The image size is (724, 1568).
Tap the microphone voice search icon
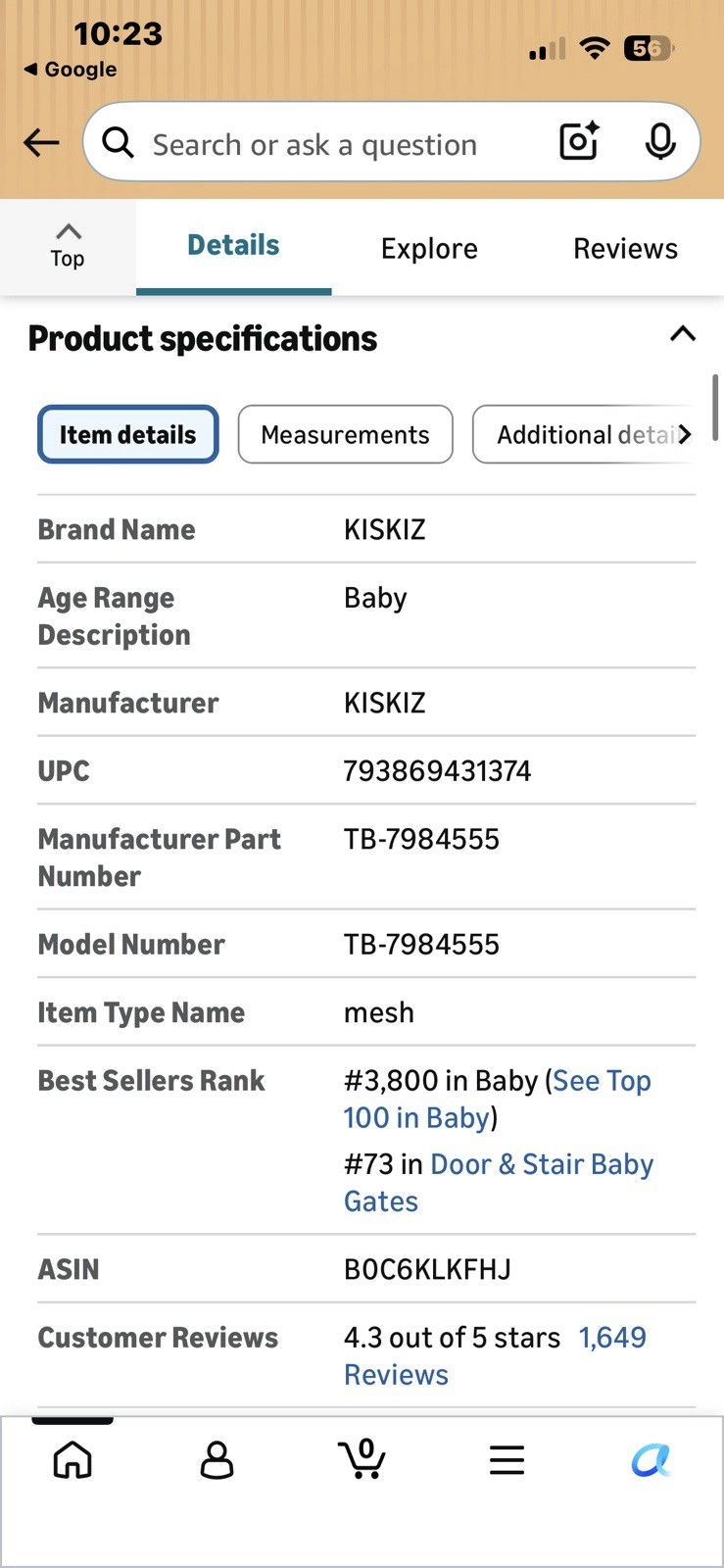click(x=660, y=142)
